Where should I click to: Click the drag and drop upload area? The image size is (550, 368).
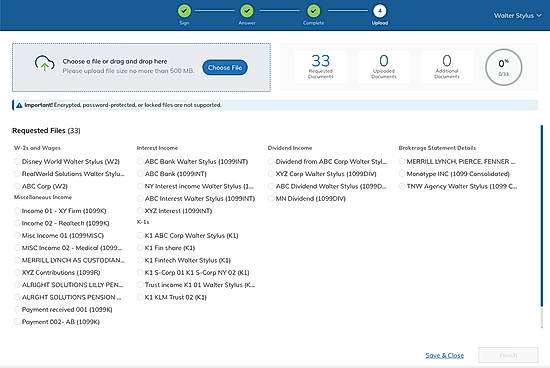141,68
